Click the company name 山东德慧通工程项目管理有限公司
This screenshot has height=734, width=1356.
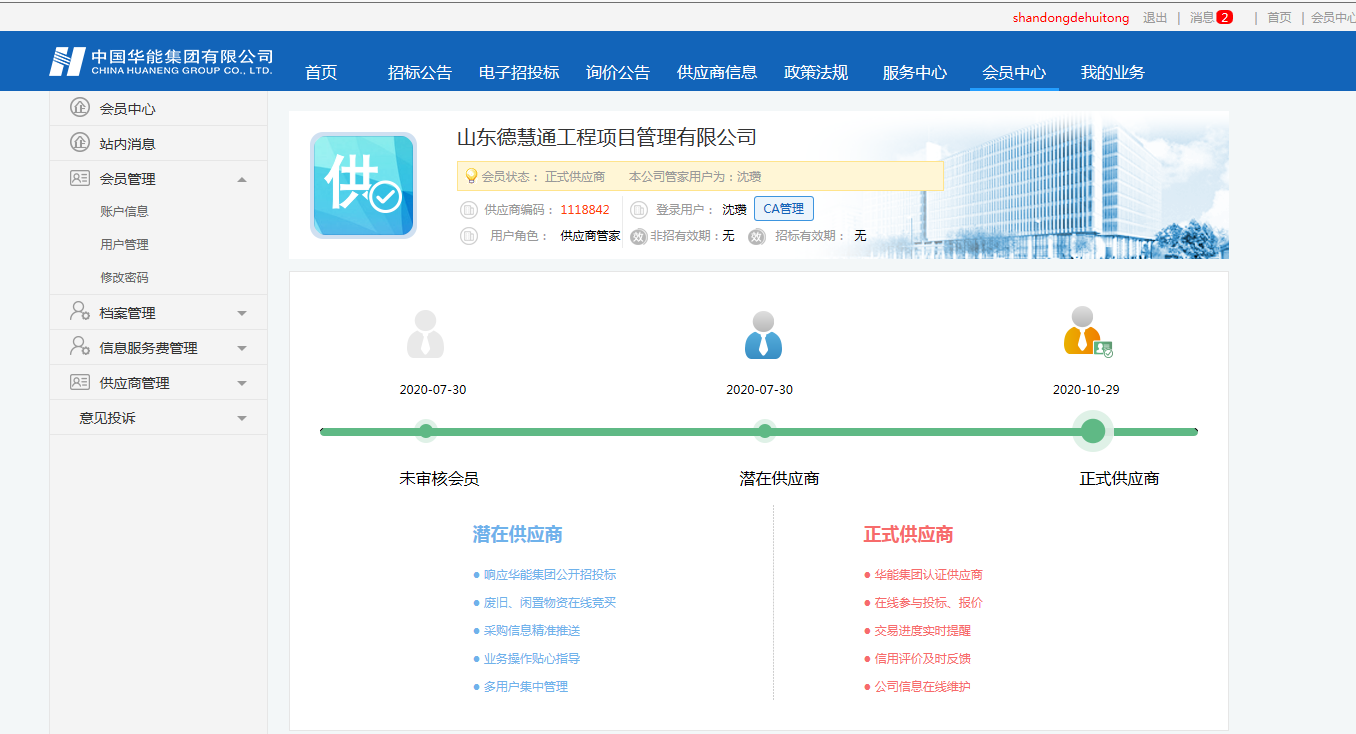(607, 137)
